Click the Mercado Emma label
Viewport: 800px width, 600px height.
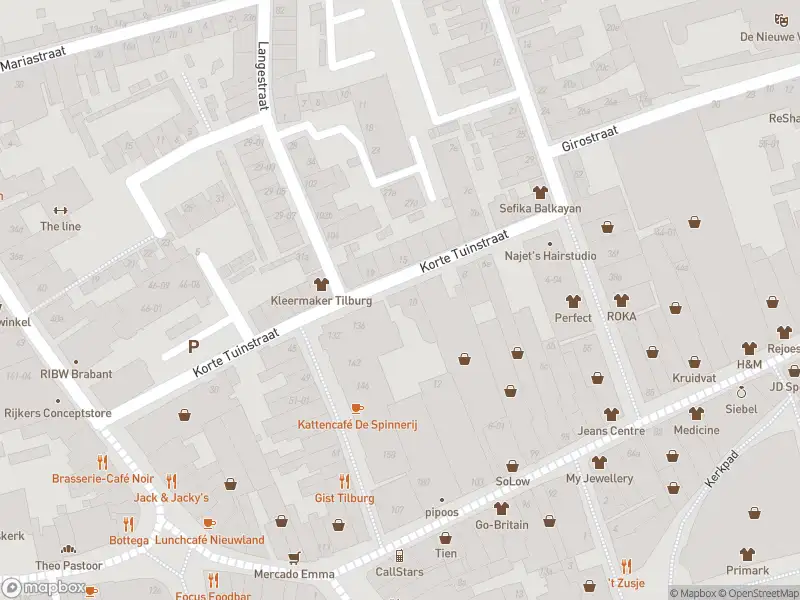point(294,574)
